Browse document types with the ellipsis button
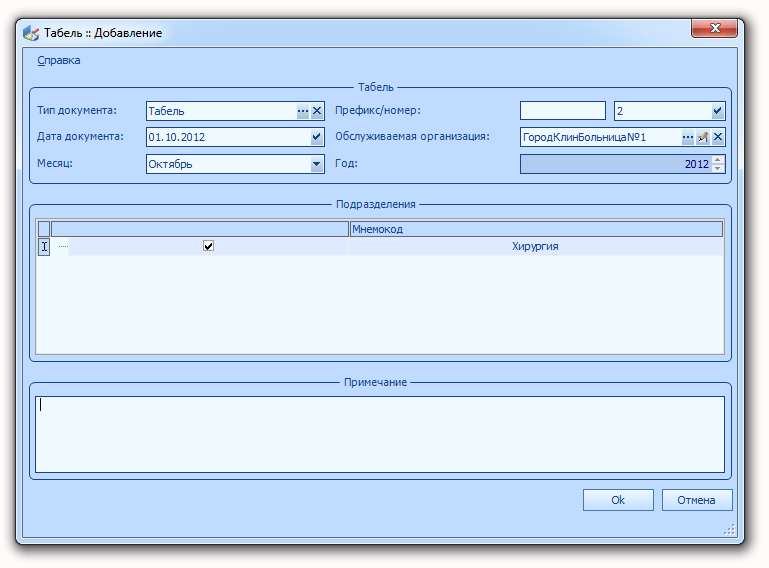 coord(303,111)
